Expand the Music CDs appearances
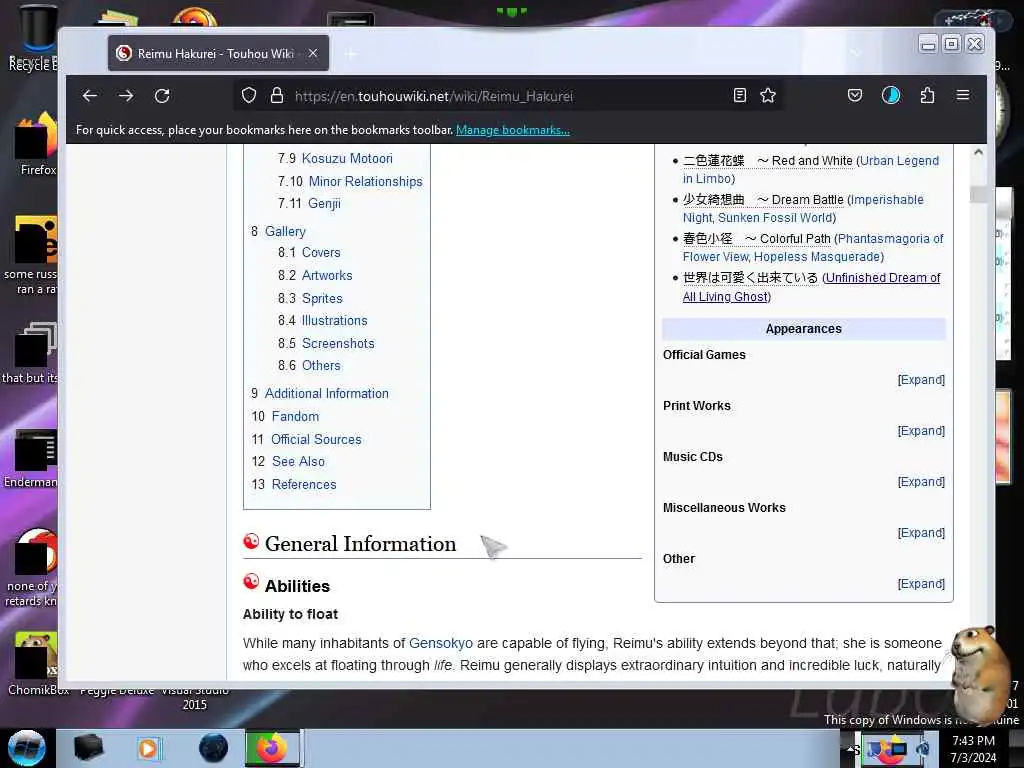 tap(921, 482)
